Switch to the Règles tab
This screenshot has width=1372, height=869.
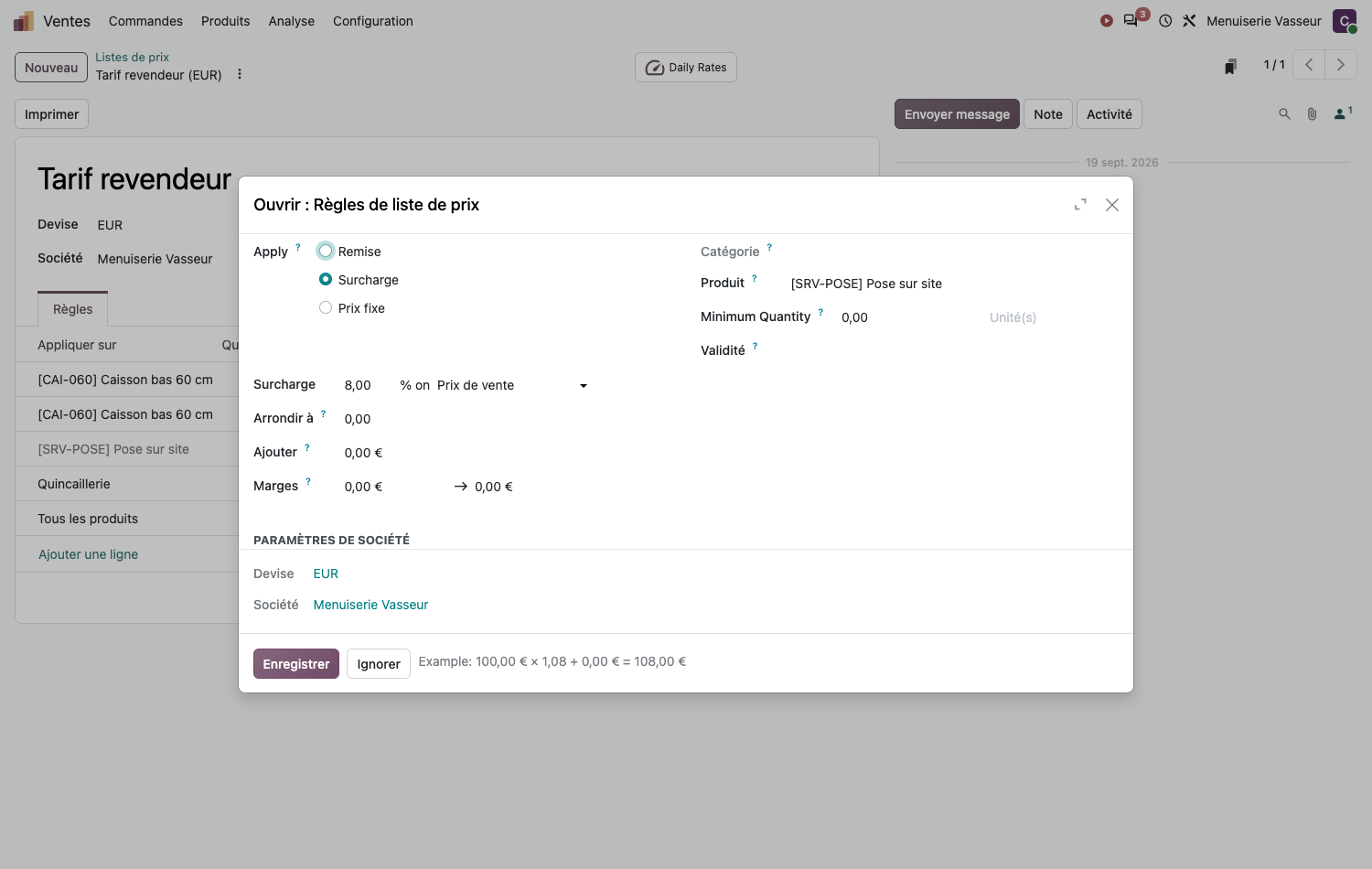click(73, 309)
